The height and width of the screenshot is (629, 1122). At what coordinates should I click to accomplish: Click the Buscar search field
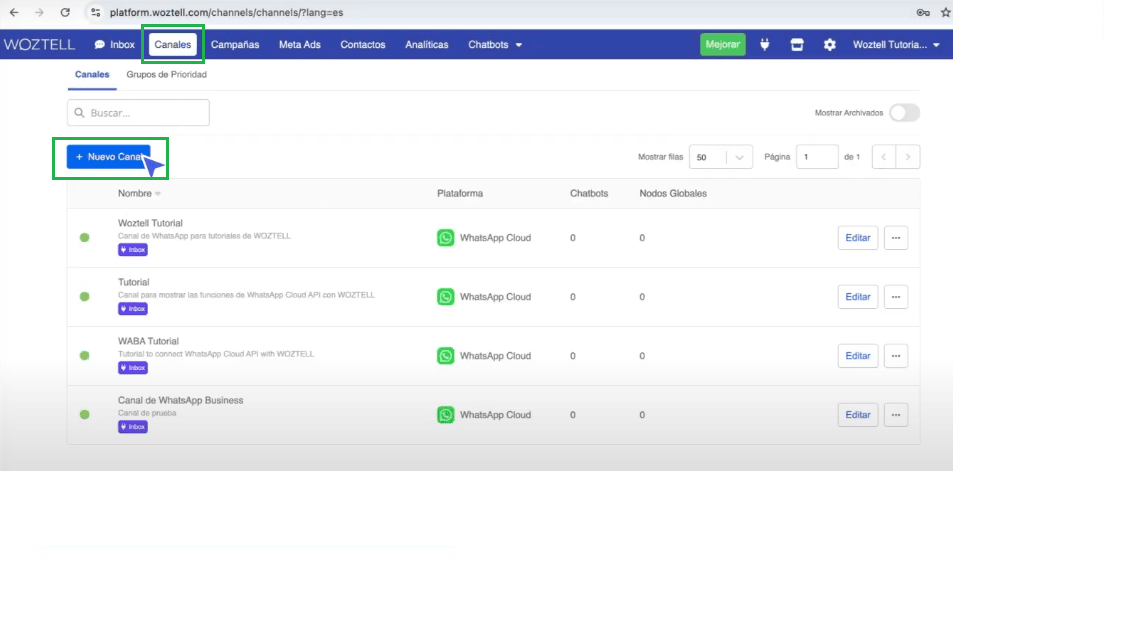[138, 112]
